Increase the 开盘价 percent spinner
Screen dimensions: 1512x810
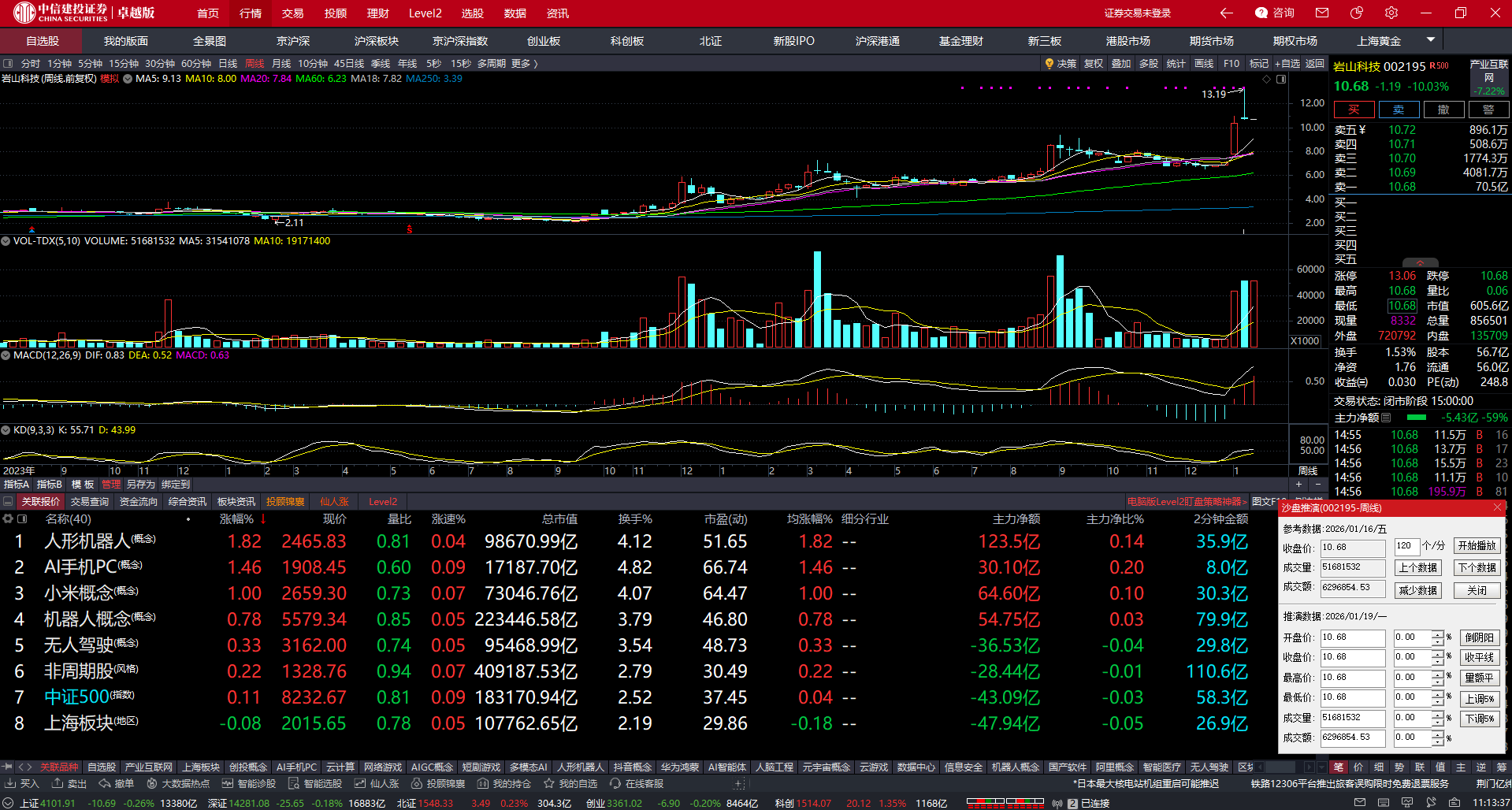pos(1438,634)
